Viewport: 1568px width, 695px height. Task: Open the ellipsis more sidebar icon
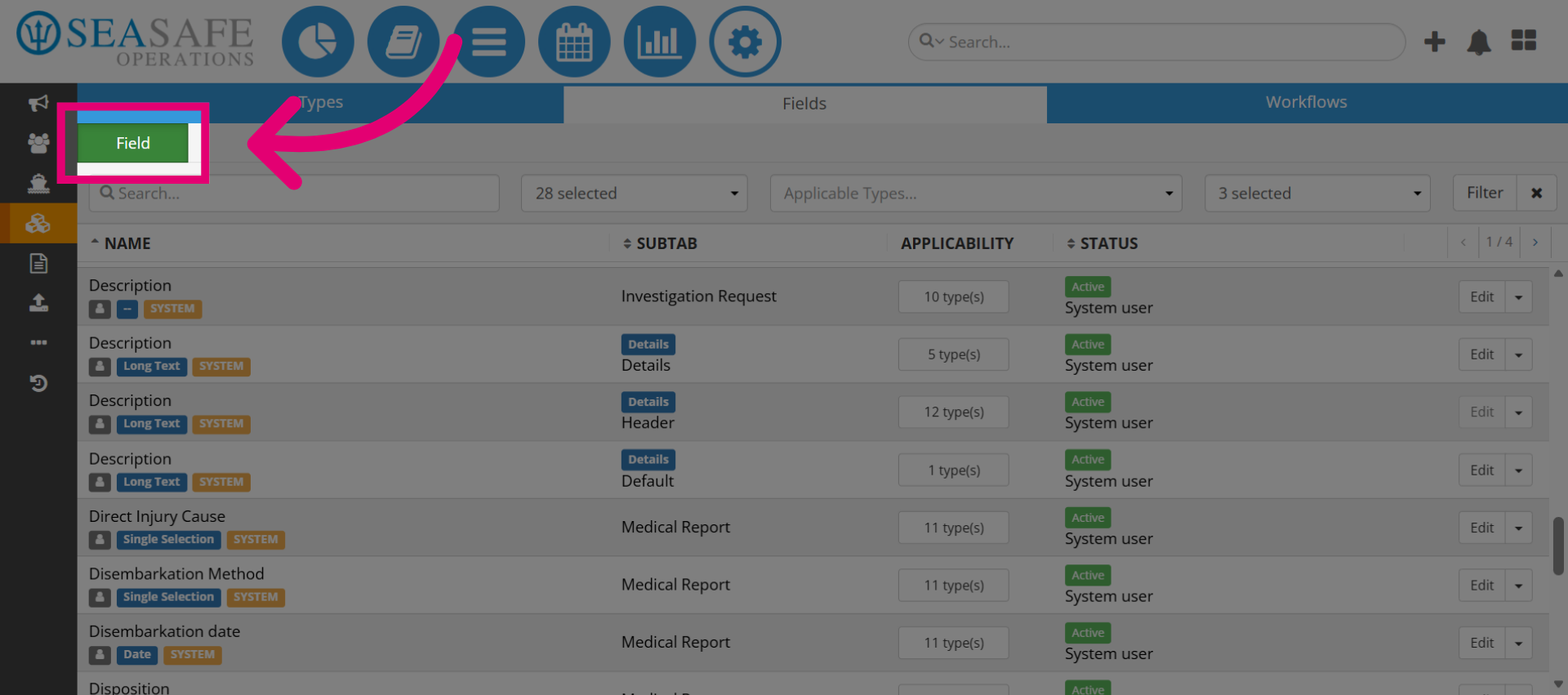coord(38,342)
